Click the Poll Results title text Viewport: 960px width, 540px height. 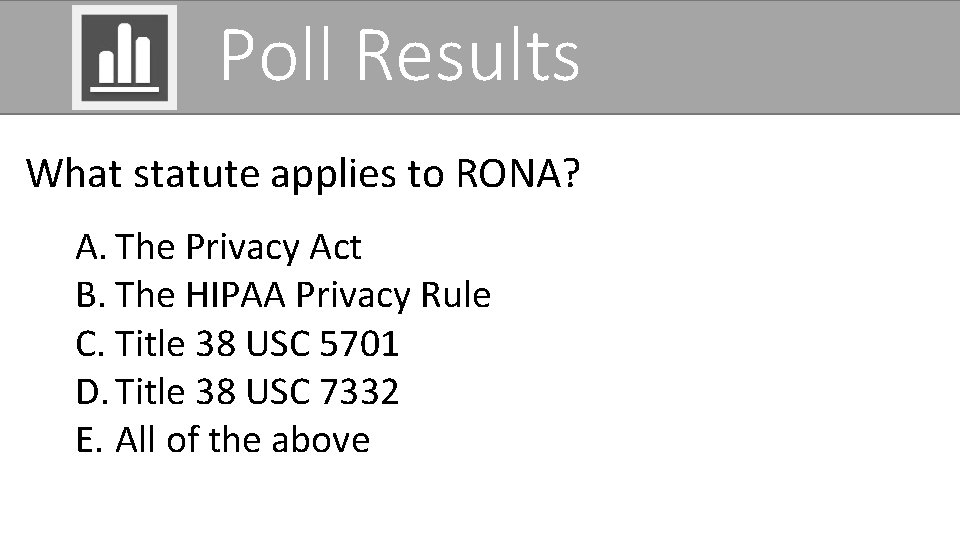click(398, 55)
